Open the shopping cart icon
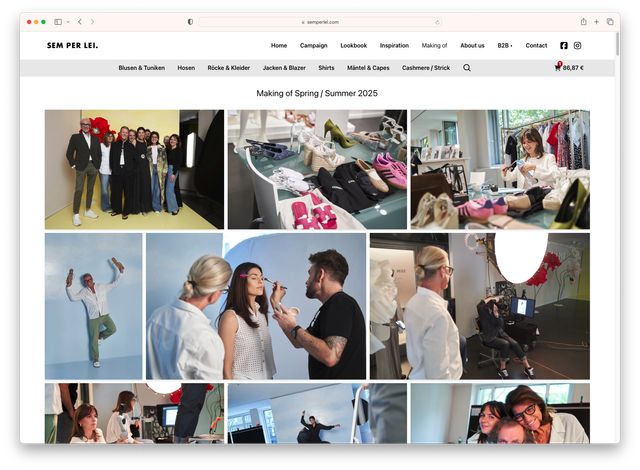 tap(558, 68)
